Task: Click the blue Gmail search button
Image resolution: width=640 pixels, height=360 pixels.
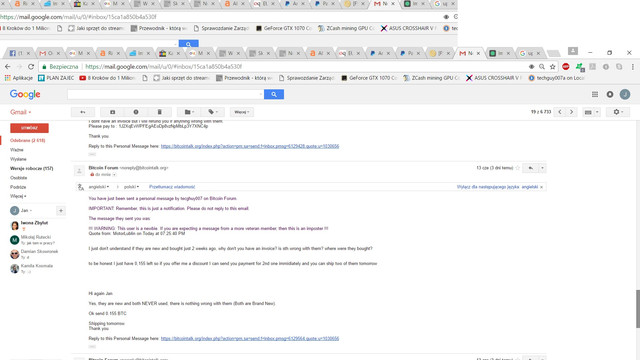Action: (x=274, y=94)
